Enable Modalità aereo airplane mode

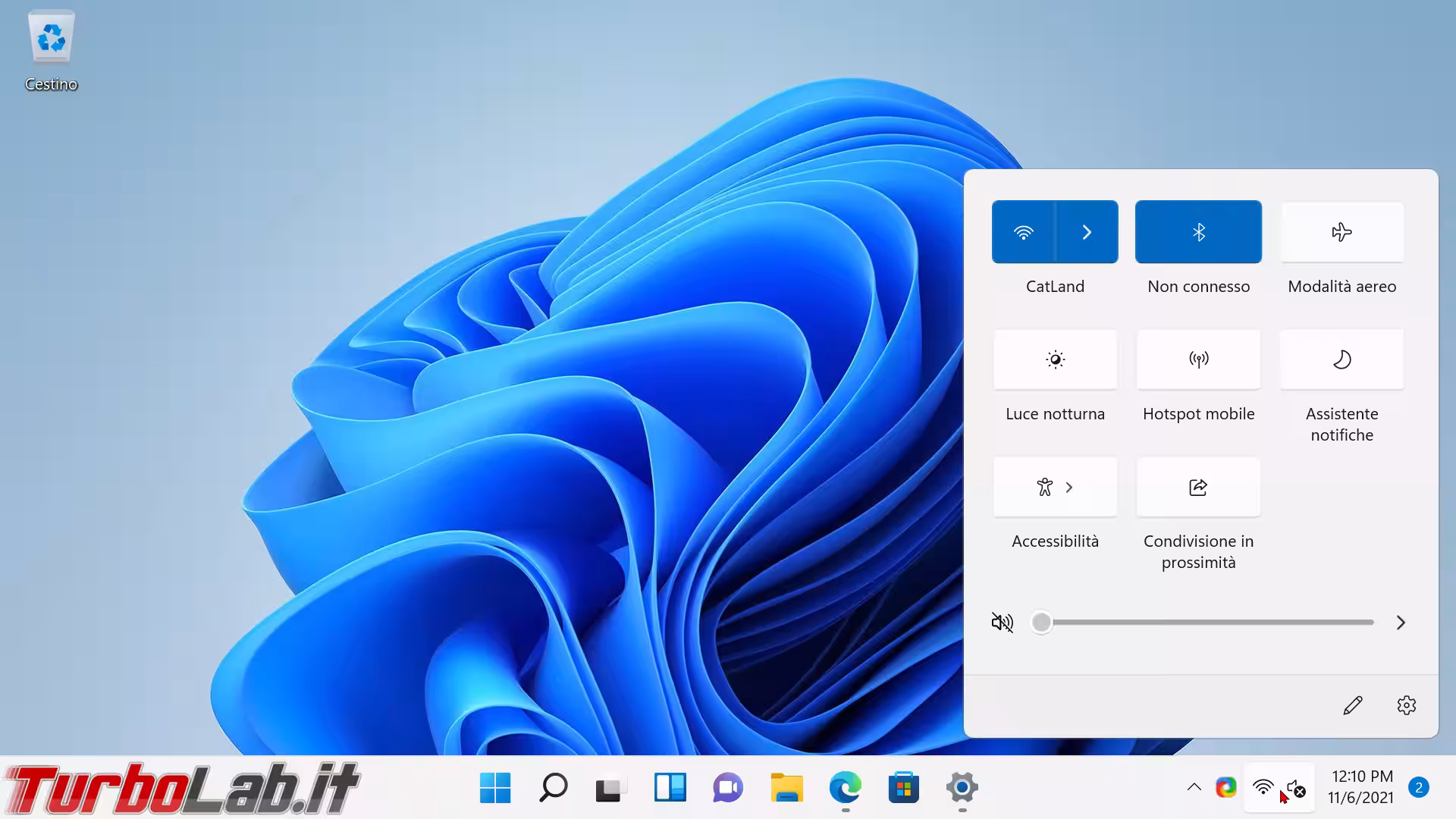click(x=1341, y=232)
